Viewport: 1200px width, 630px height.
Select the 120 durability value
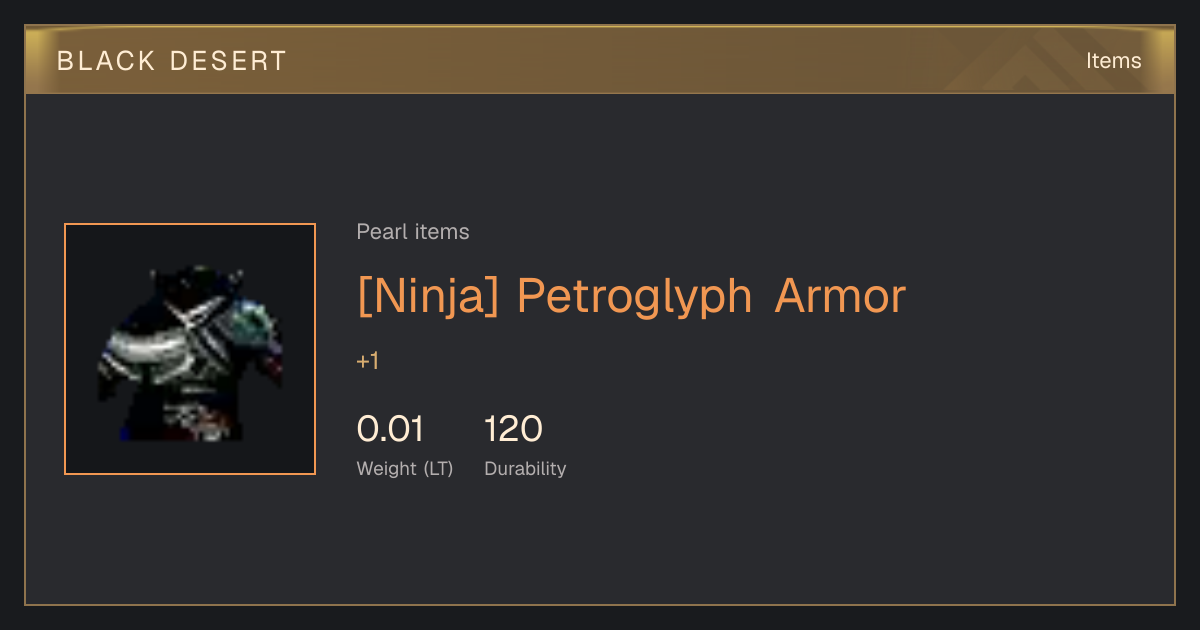point(513,429)
